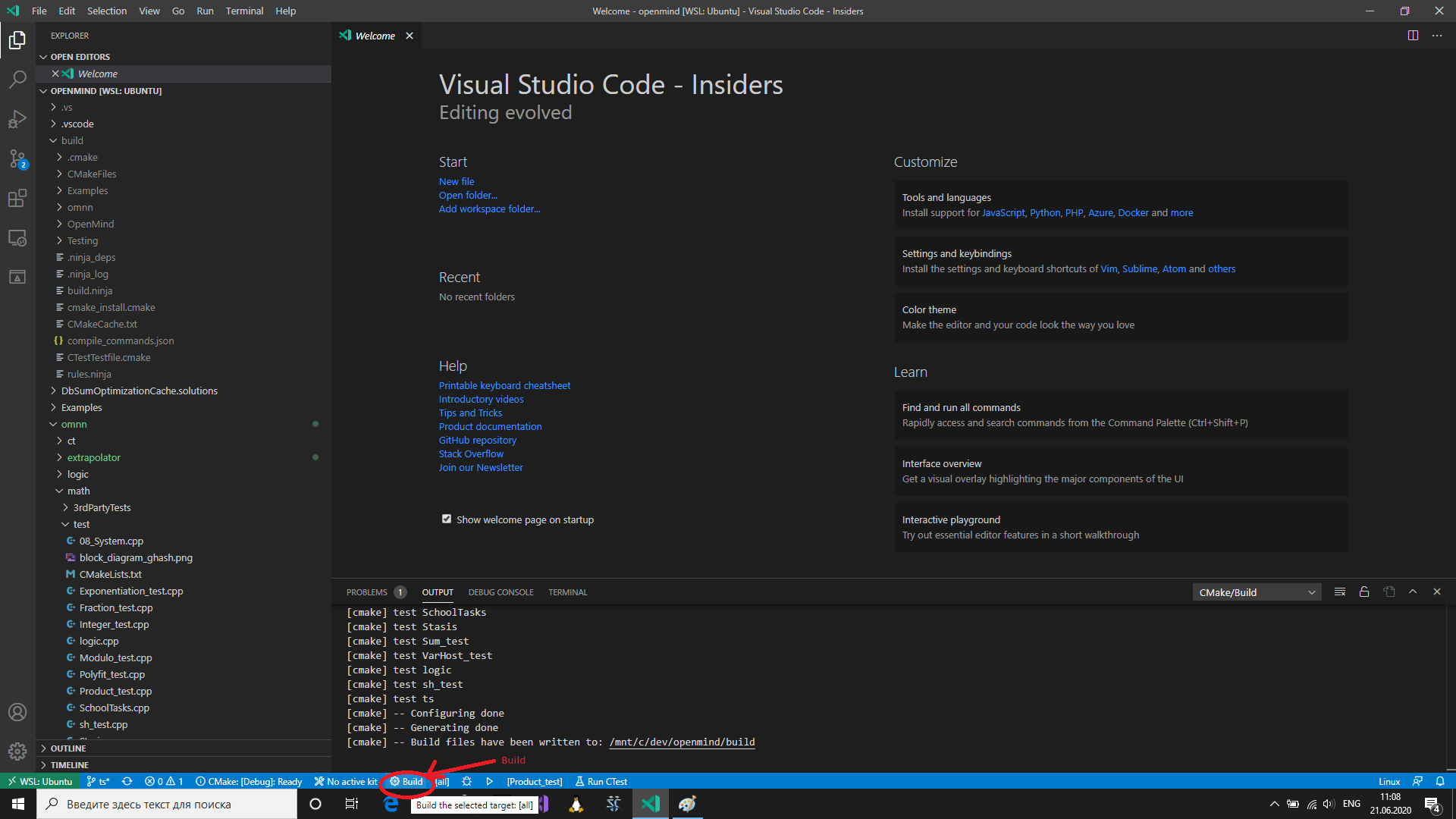Maximize the bottom panel size

tap(1413, 592)
